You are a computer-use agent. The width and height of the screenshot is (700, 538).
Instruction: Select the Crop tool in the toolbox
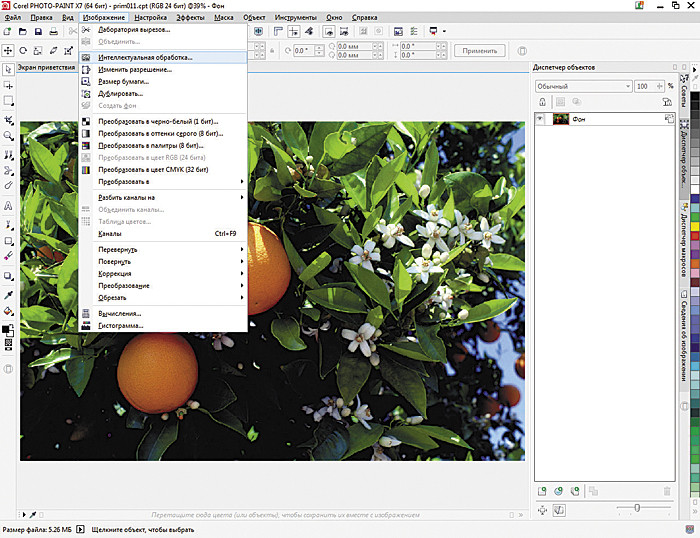[8, 119]
